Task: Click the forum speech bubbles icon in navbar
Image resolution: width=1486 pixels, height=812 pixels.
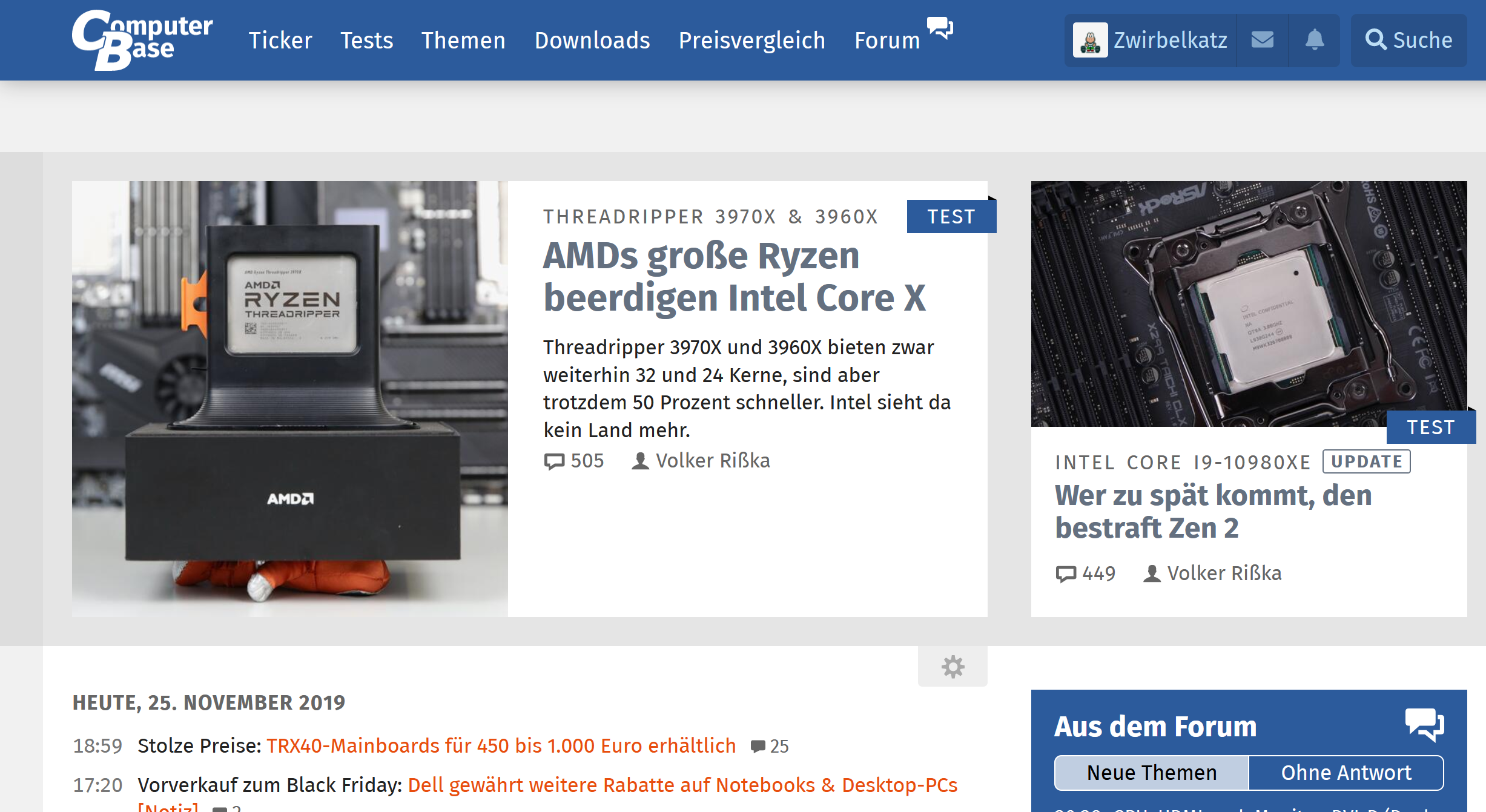Action: coord(940,28)
